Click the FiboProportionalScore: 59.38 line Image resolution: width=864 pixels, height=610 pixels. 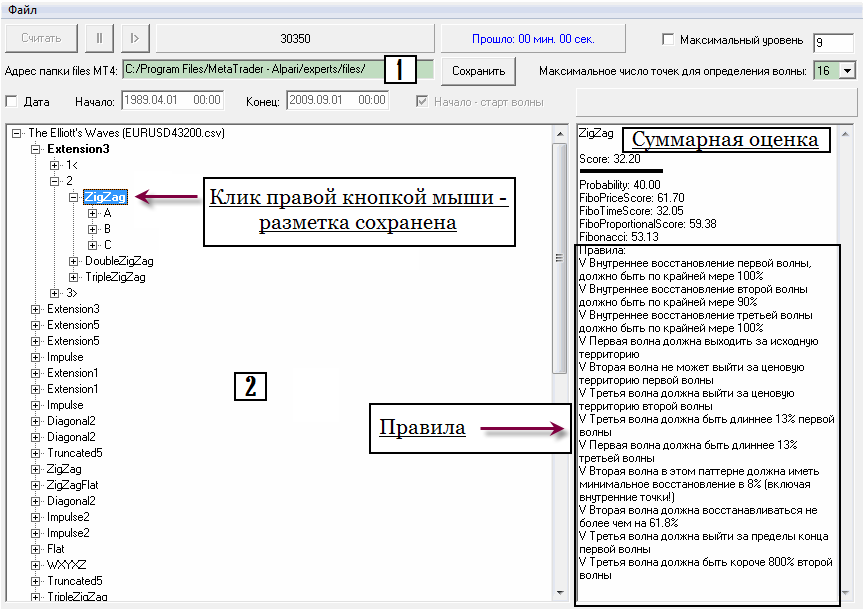647,224
